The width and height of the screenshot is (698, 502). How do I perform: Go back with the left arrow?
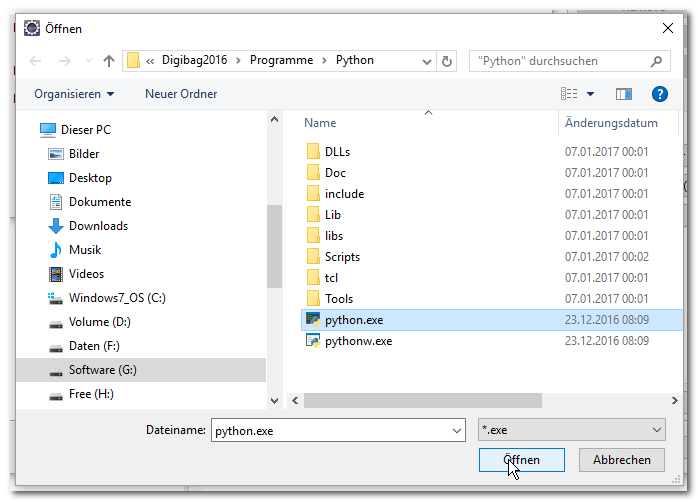pos(35,61)
